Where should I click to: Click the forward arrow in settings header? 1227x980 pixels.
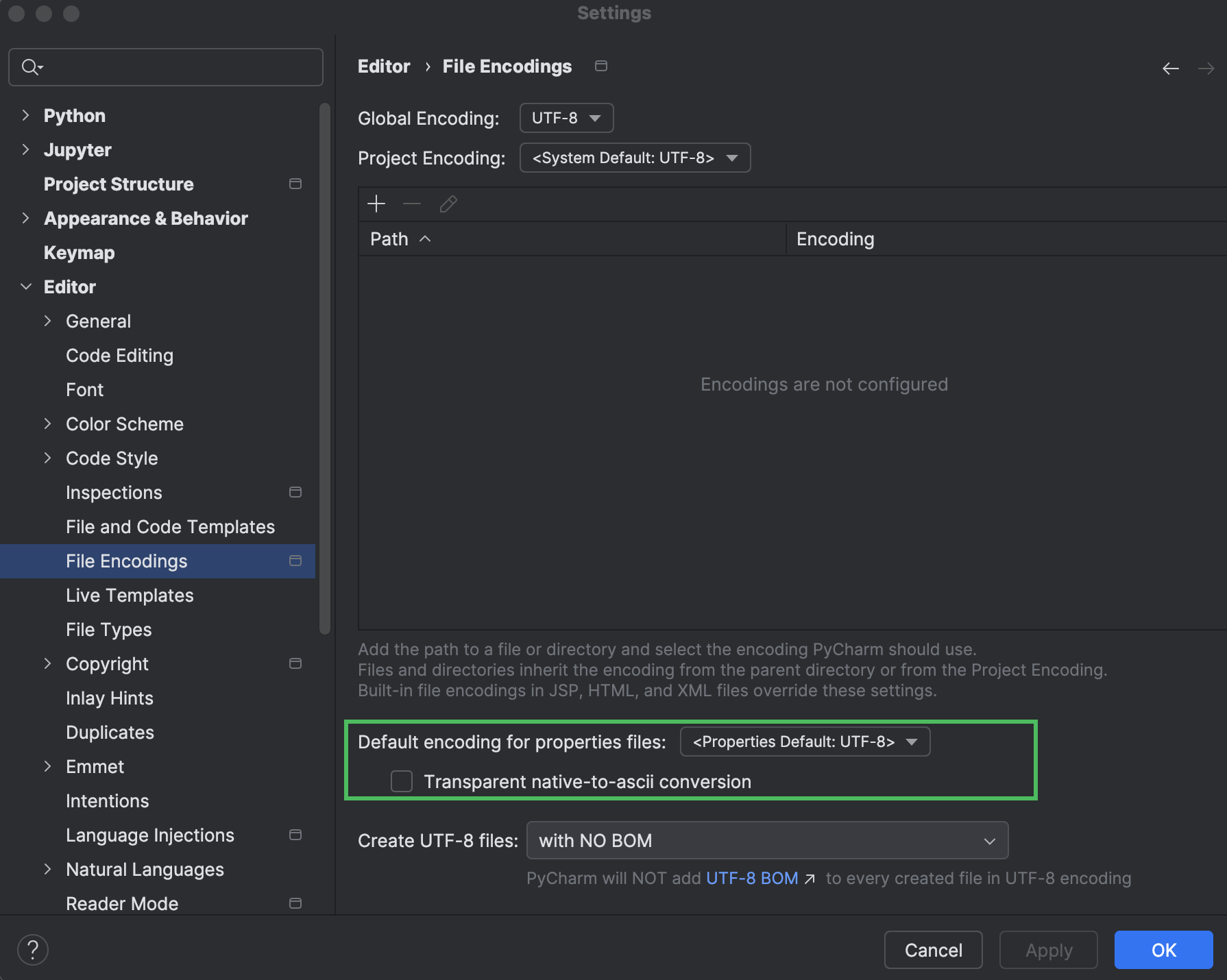click(x=1206, y=68)
